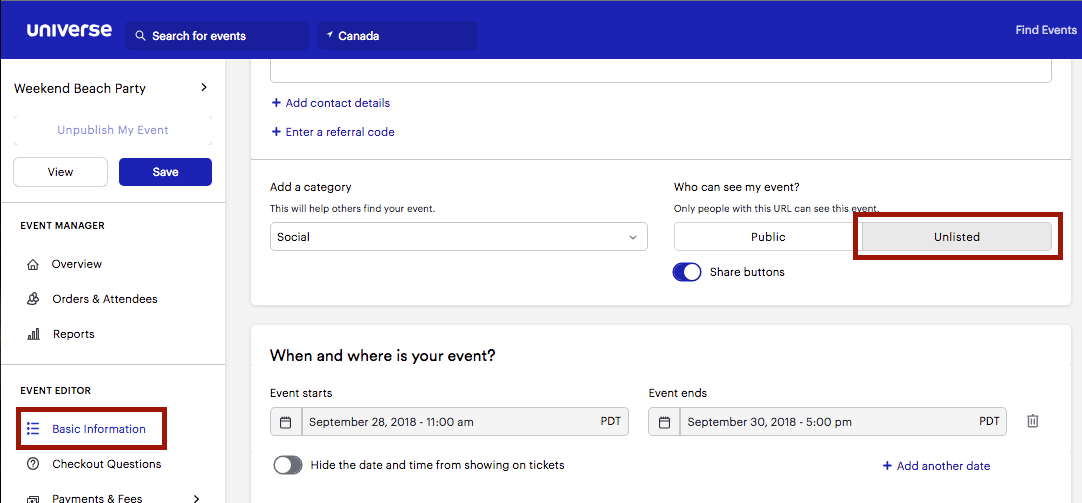Open the Social category dropdown
Viewport: 1082px width, 503px height.
pyautogui.click(x=459, y=237)
